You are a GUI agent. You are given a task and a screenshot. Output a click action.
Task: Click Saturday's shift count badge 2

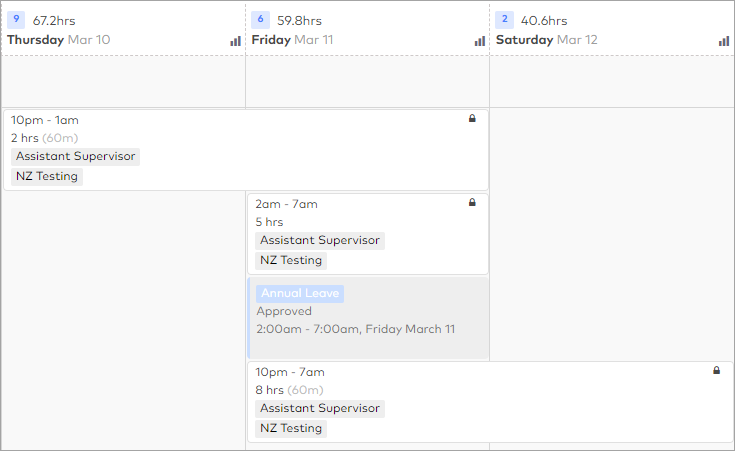[x=504, y=20]
